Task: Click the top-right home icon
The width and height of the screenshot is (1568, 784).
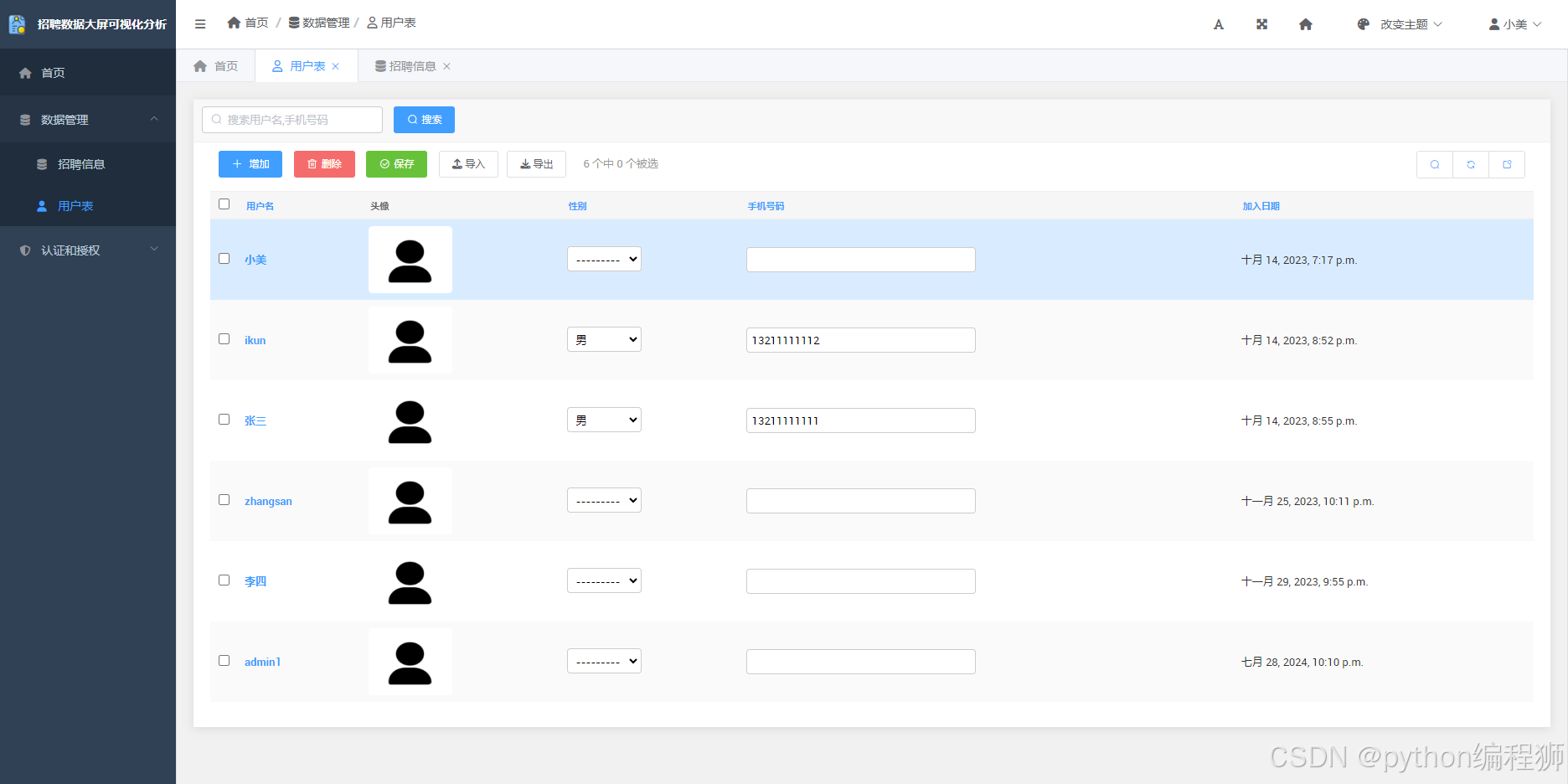Action: point(1306,24)
